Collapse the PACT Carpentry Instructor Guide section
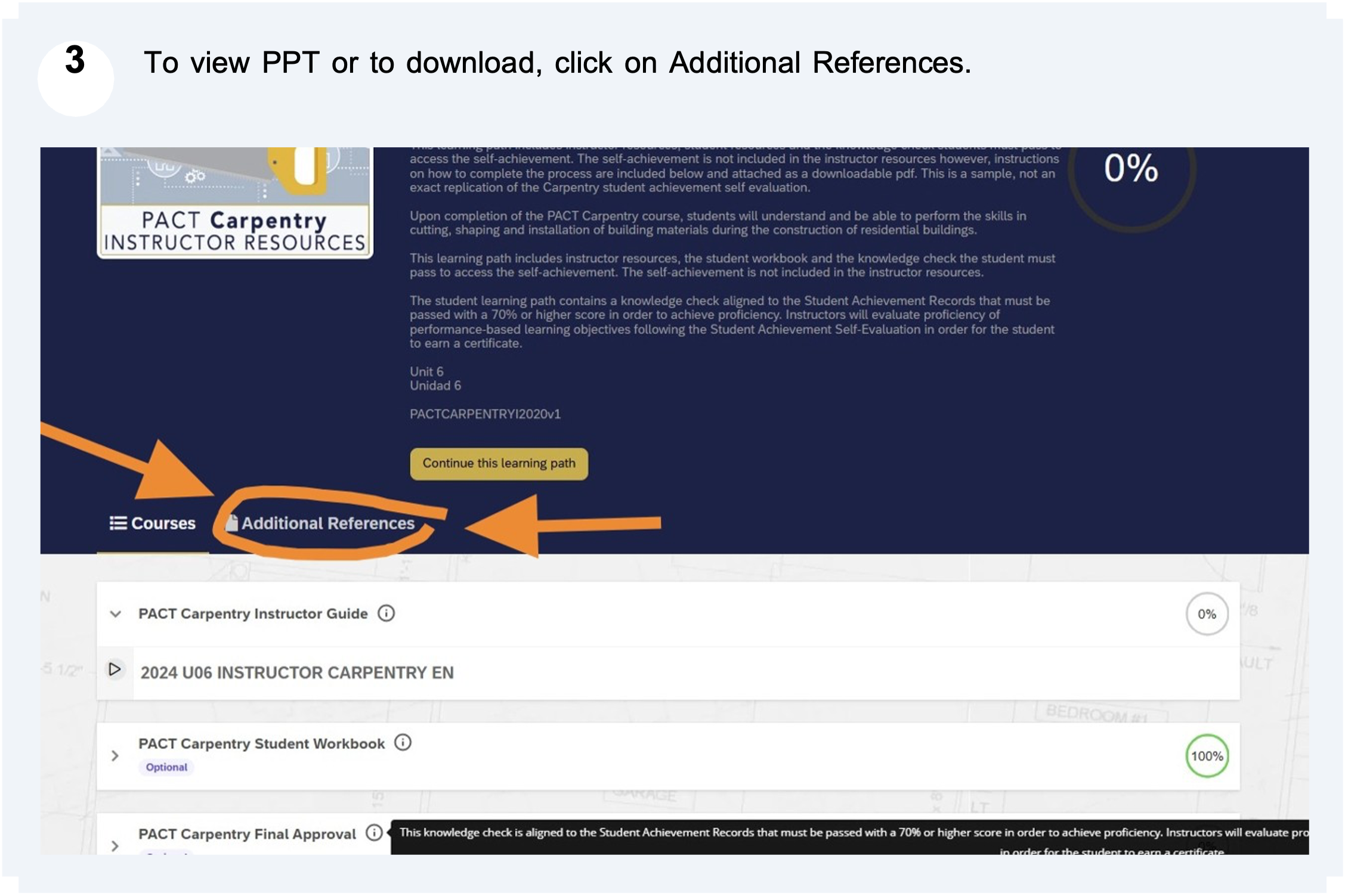The width and height of the screenshot is (1345, 896). click(116, 614)
